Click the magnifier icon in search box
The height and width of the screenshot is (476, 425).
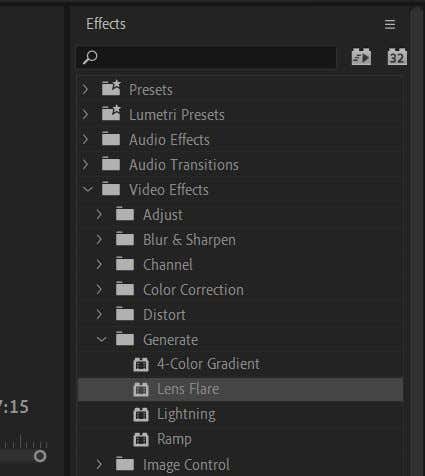(x=90, y=57)
